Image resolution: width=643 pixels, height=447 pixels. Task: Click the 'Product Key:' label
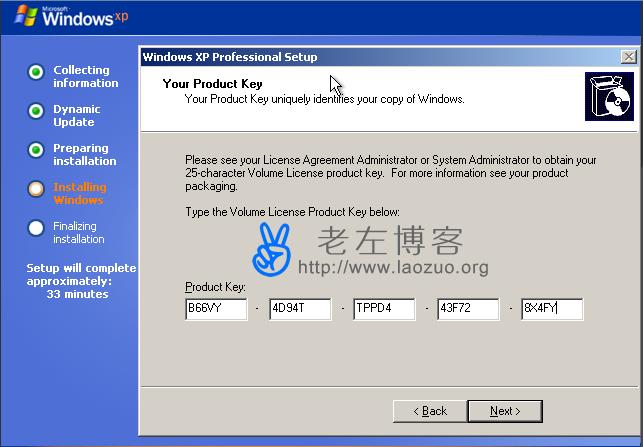click(215, 287)
